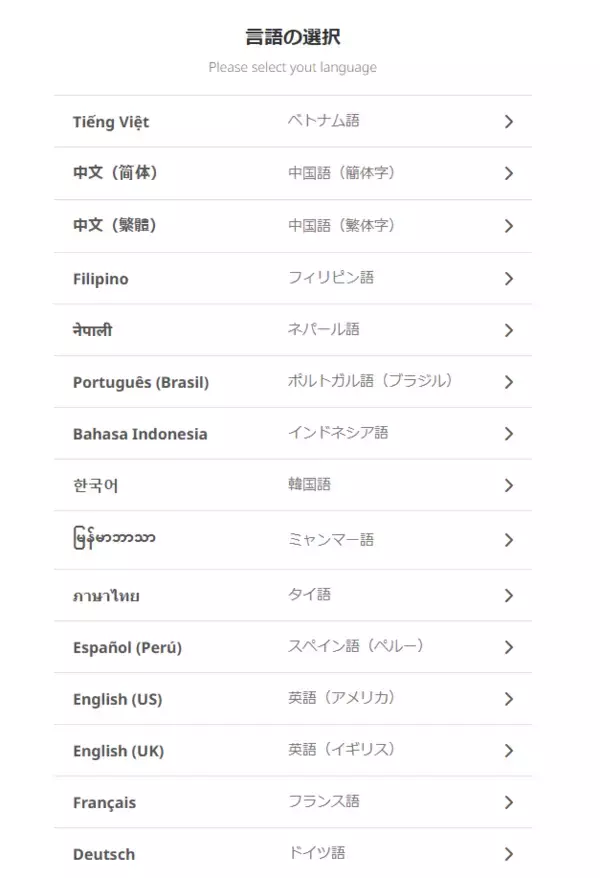Image resolution: width=600 pixels, height=878 pixels.
Task: Select English (US) language
Action: click(x=117, y=699)
